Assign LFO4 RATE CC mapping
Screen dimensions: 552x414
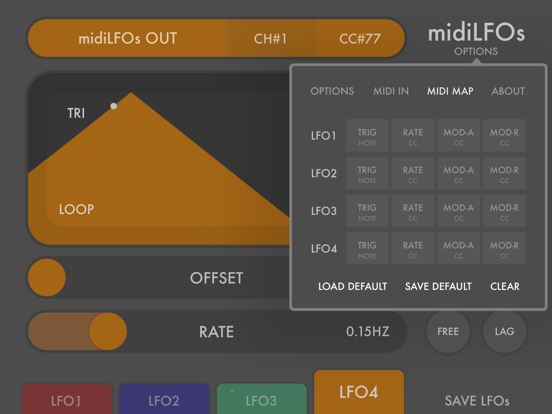coord(413,249)
